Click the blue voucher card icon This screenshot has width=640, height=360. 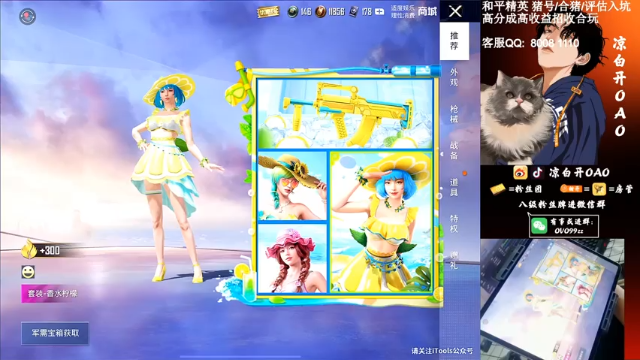[x=354, y=12]
